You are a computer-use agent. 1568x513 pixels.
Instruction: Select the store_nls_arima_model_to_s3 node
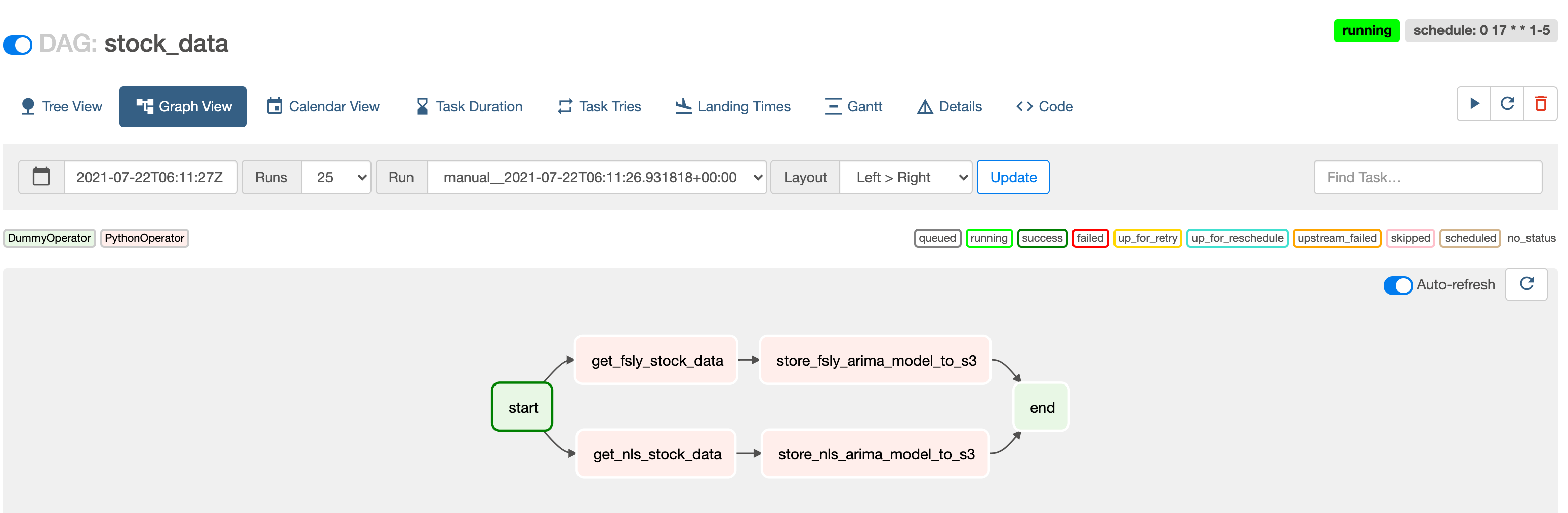876,454
